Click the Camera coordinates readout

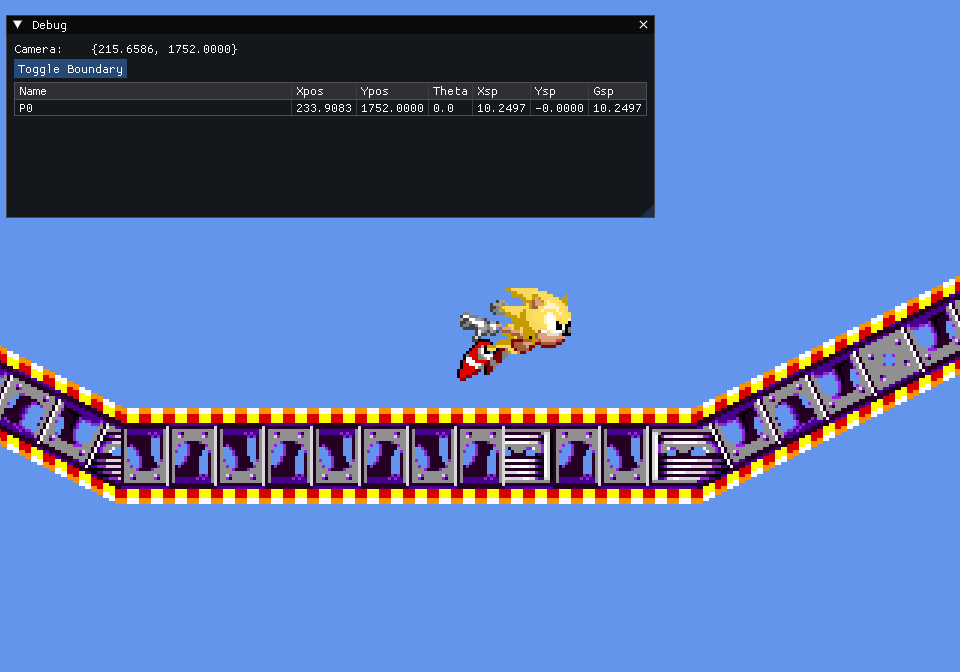[164, 49]
